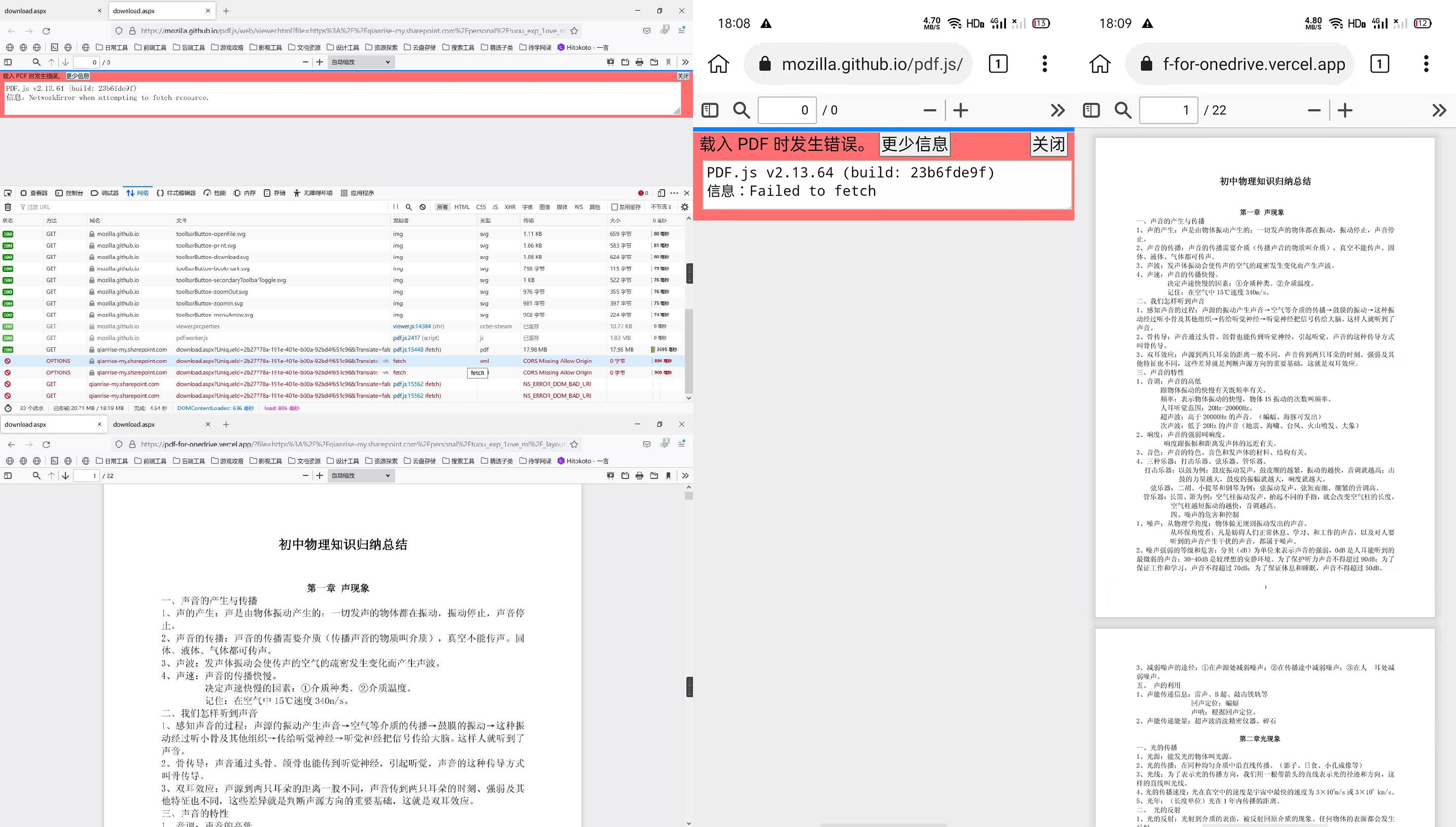Enable the 禁用缓存 checkbox in Network panel
This screenshot has width=1456, height=827.
click(615, 207)
